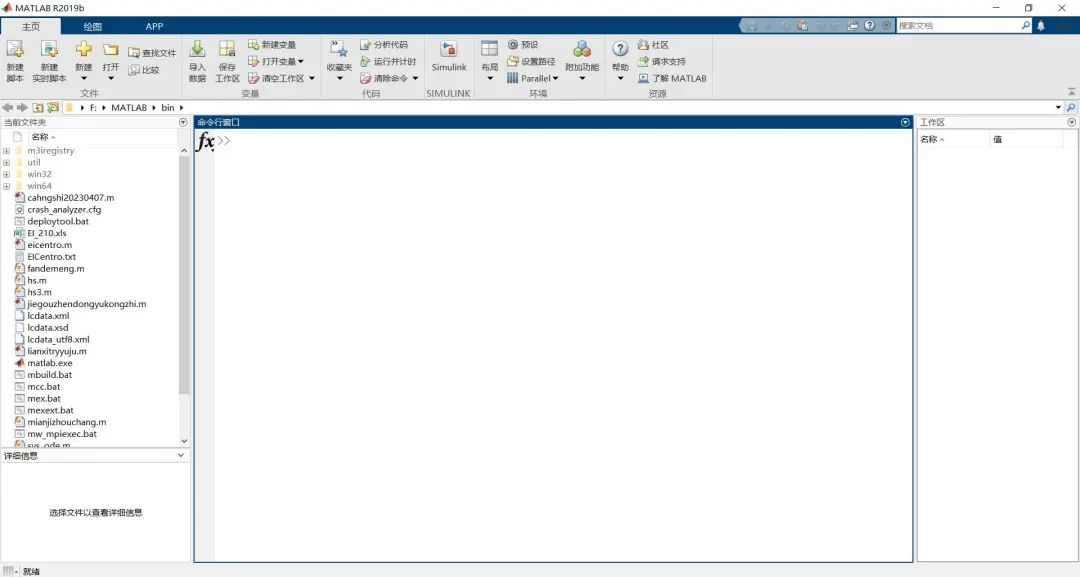Select file crash_analyzer.cfg
This screenshot has height=577, width=1080.
pyautogui.click(x=64, y=209)
